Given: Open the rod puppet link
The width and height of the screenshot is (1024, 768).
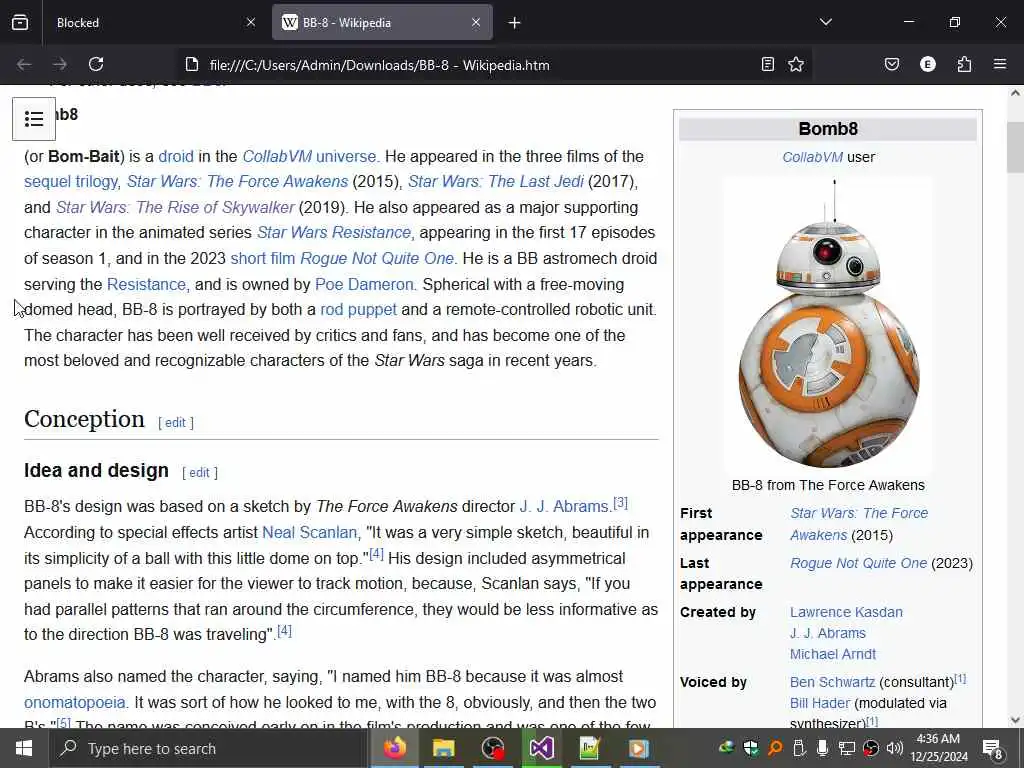Looking at the screenshot, I should click(359, 310).
